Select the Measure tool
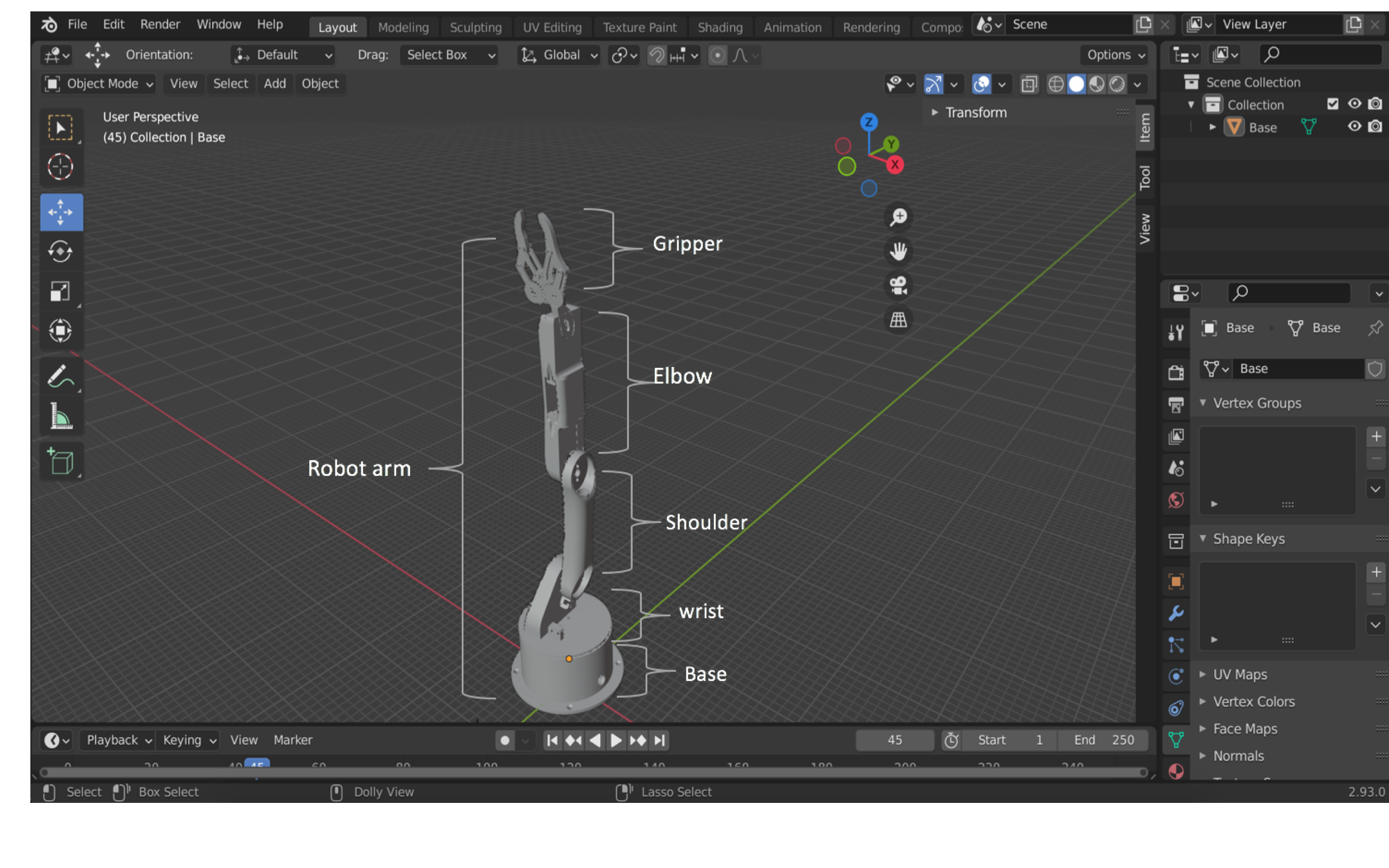Image resolution: width=1389 pixels, height=868 pixels. click(61, 416)
